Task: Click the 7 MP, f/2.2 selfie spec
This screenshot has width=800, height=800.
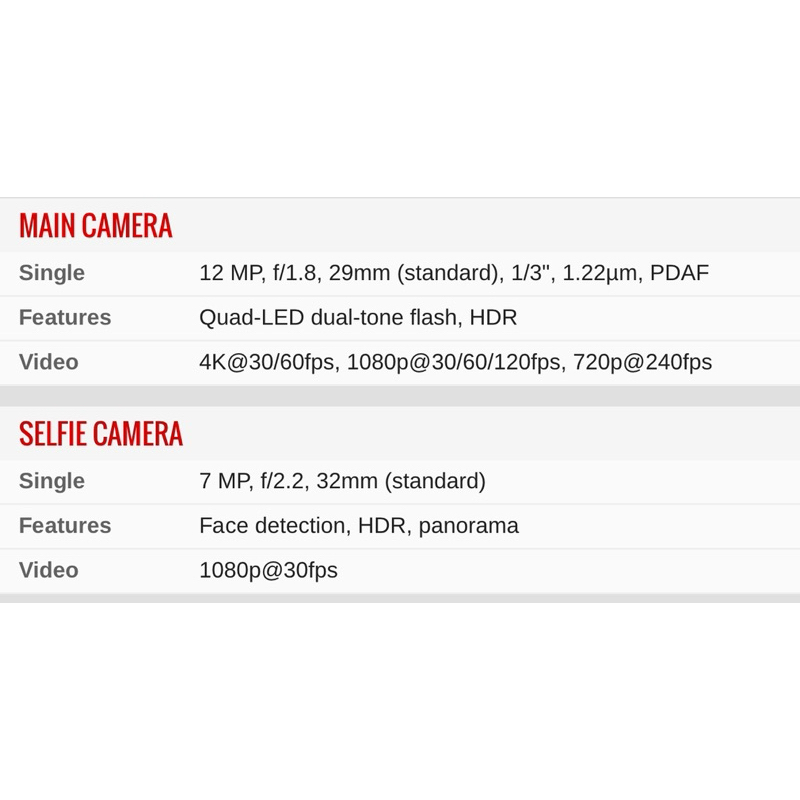Action: point(254,481)
